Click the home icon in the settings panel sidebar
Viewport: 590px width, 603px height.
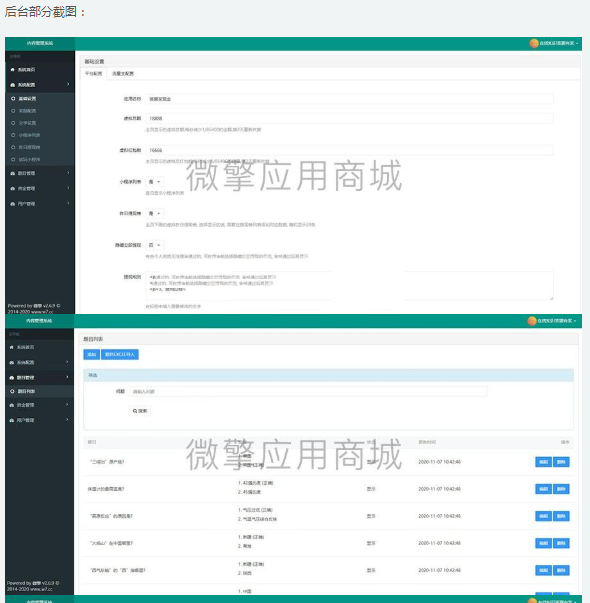12,70
